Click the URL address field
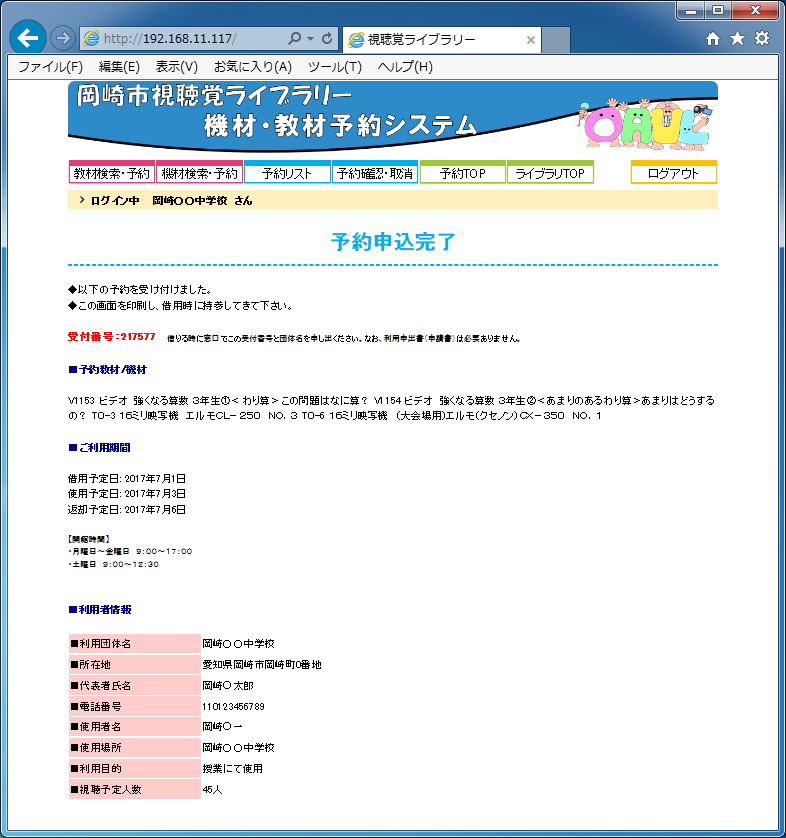Image resolution: width=786 pixels, height=838 pixels. [190, 39]
